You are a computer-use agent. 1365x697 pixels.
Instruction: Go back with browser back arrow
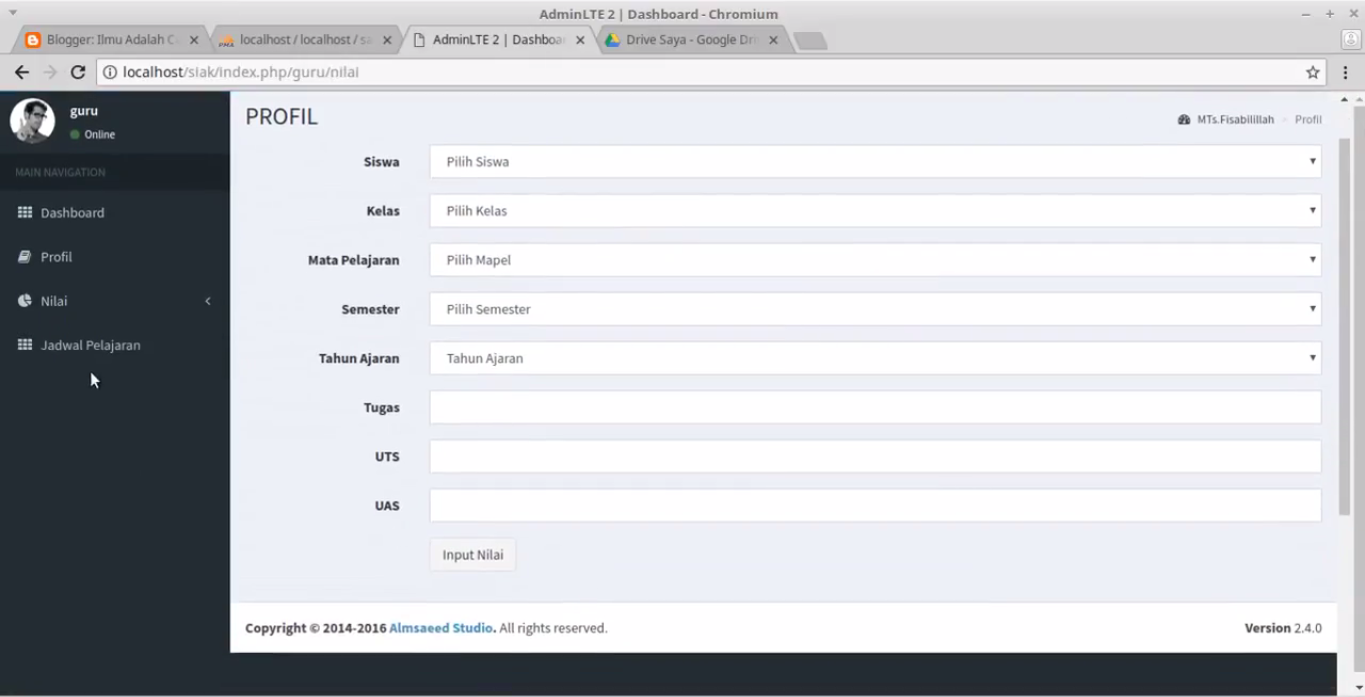click(x=22, y=72)
